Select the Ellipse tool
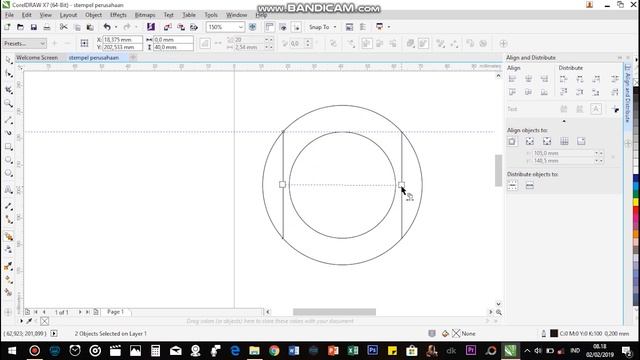 [9, 160]
